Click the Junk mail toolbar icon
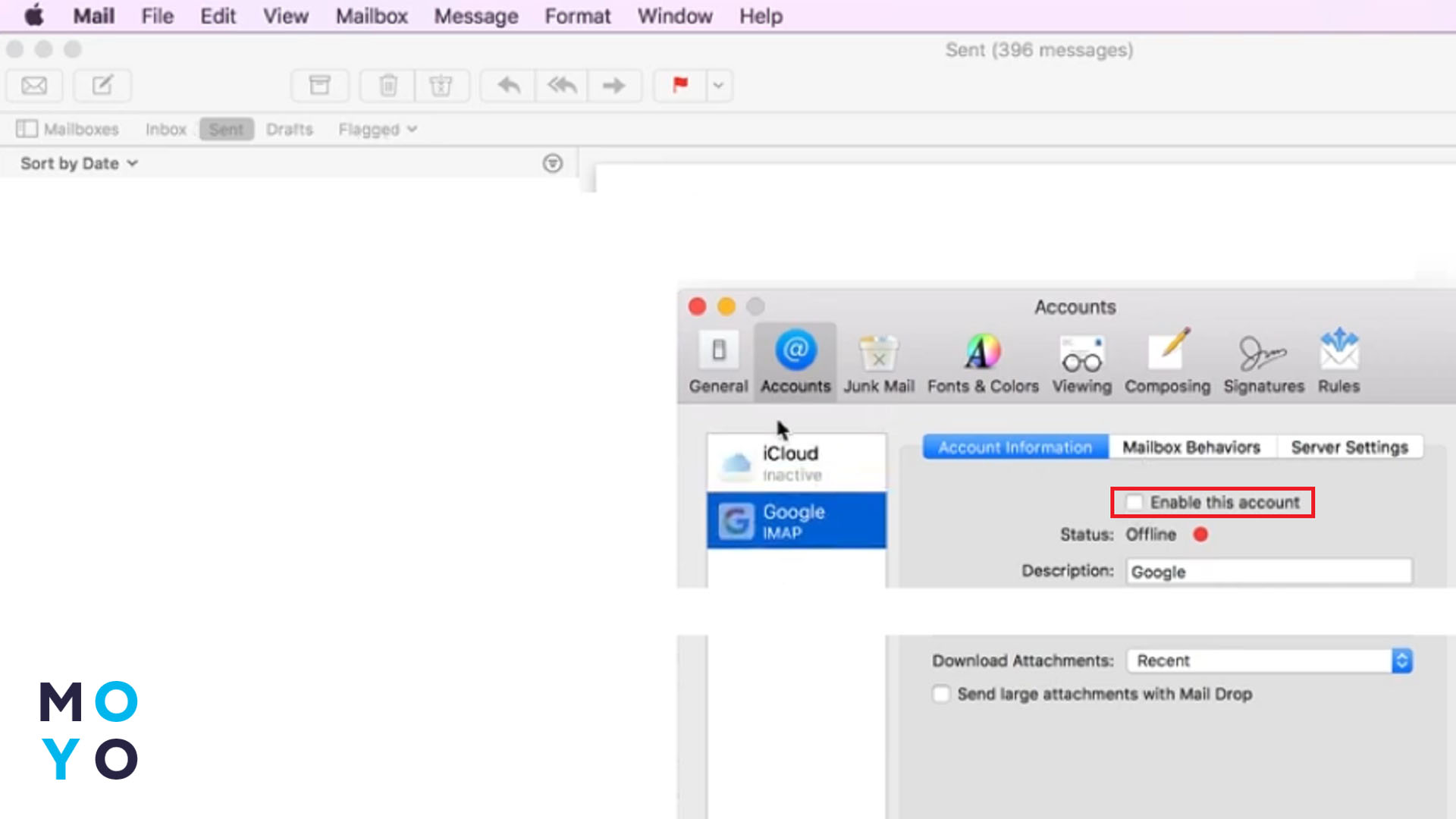Viewport: 1456px width, 819px height. point(441,86)
